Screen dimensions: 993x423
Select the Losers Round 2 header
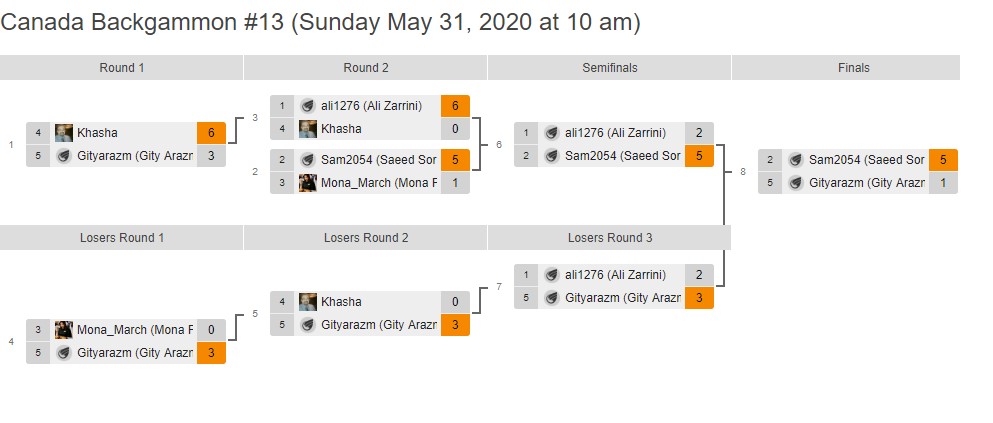pyautogui.click(x=365, y=238)
